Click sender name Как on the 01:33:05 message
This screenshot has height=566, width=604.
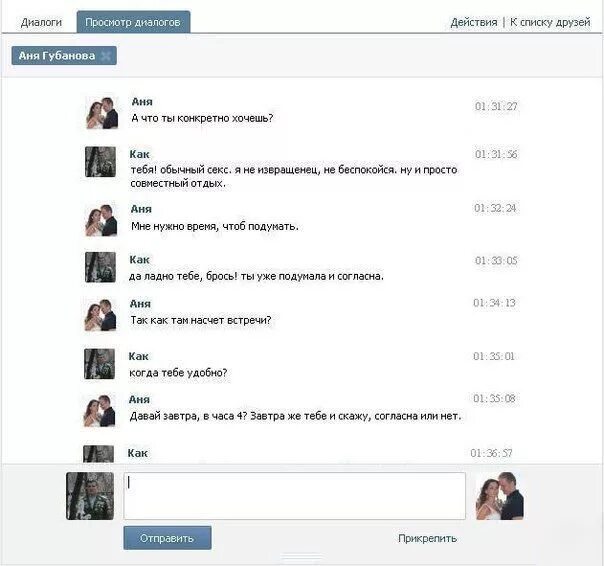pos(139,260)
